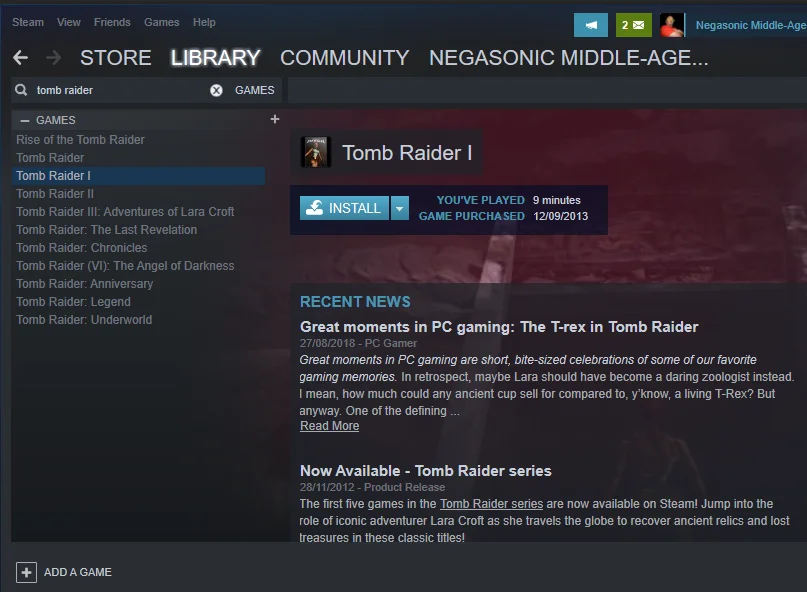Switch to the COMMUNITY tab

click(345, 58)
